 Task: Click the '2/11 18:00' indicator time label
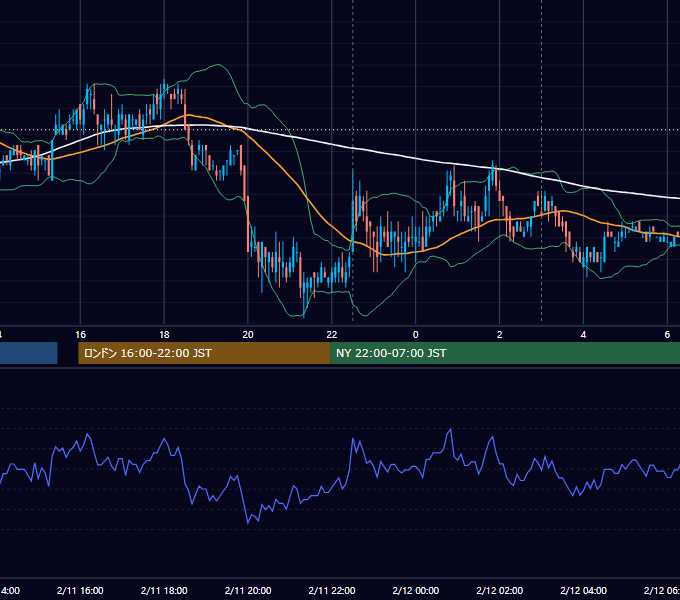pos(164,590)
